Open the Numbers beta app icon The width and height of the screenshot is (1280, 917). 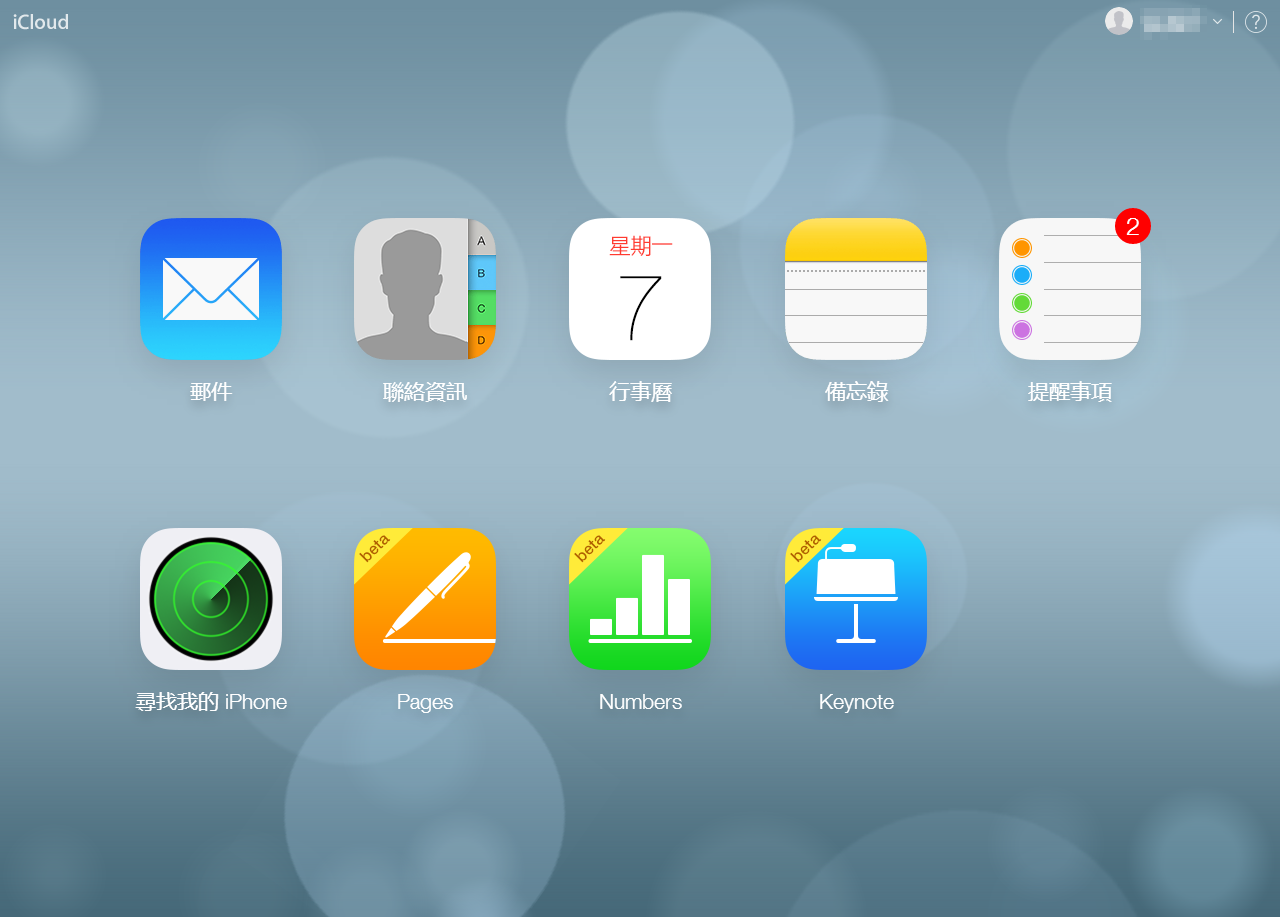coord(640,599)
